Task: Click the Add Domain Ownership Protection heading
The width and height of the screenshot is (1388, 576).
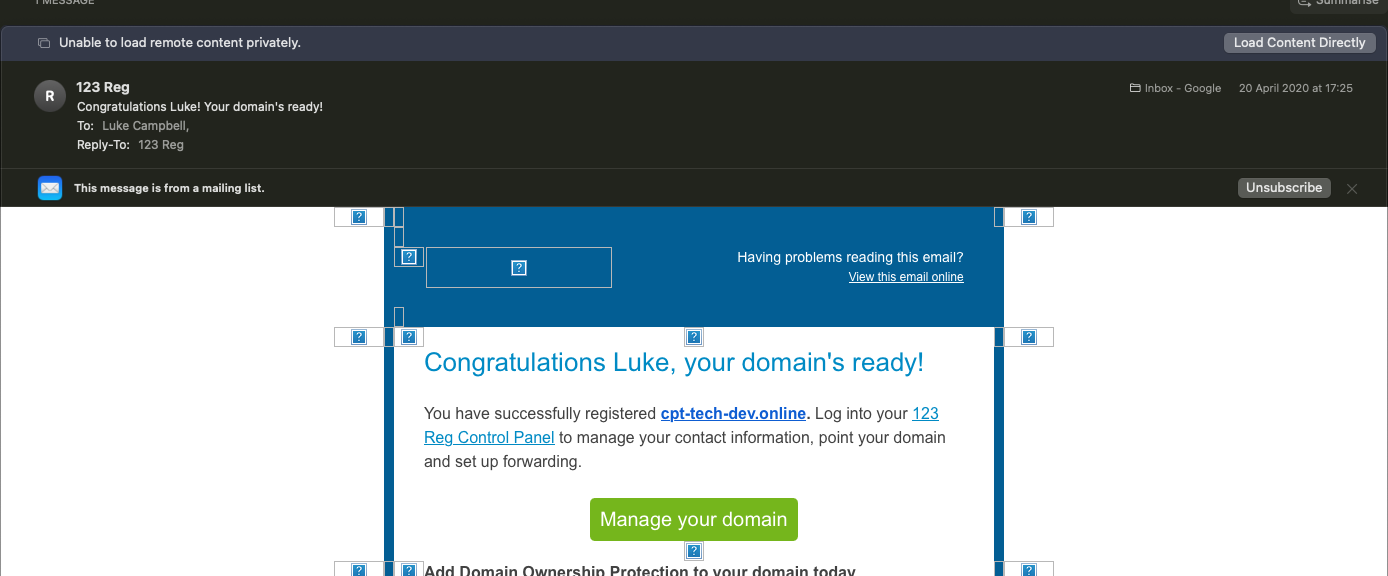Action: tap(640, 570)
